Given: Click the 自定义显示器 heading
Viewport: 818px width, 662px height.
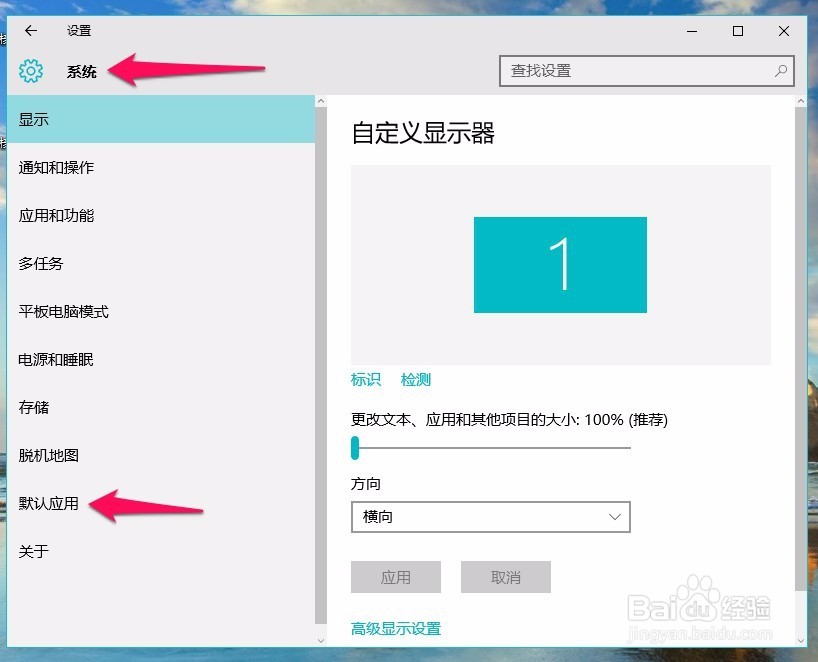Looking at the screenshot, I should pyautogui.click(x=423, y=133).
